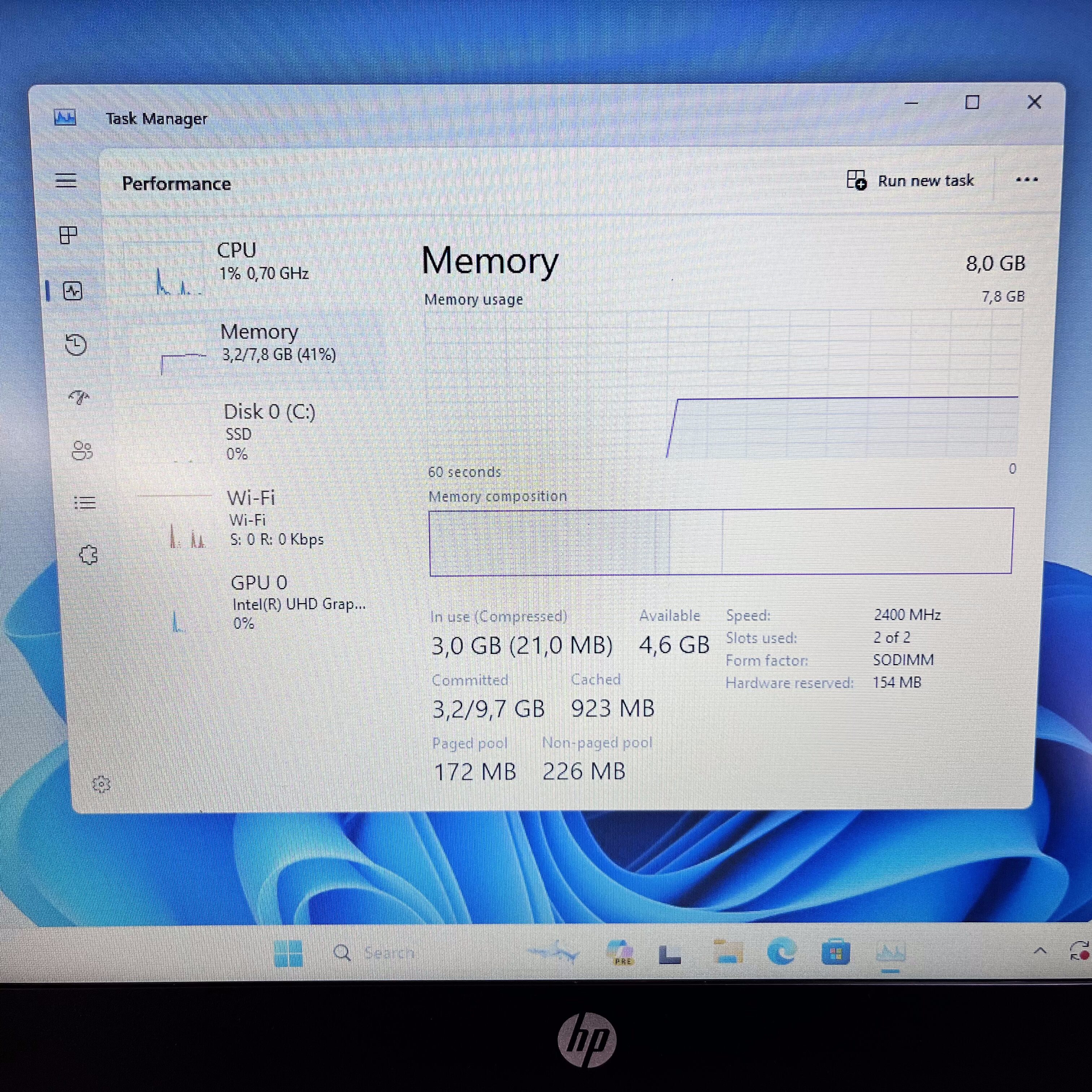Open Microsoft Store from the taskbar
The image size is (1092, 1092).
pos(835,952)
